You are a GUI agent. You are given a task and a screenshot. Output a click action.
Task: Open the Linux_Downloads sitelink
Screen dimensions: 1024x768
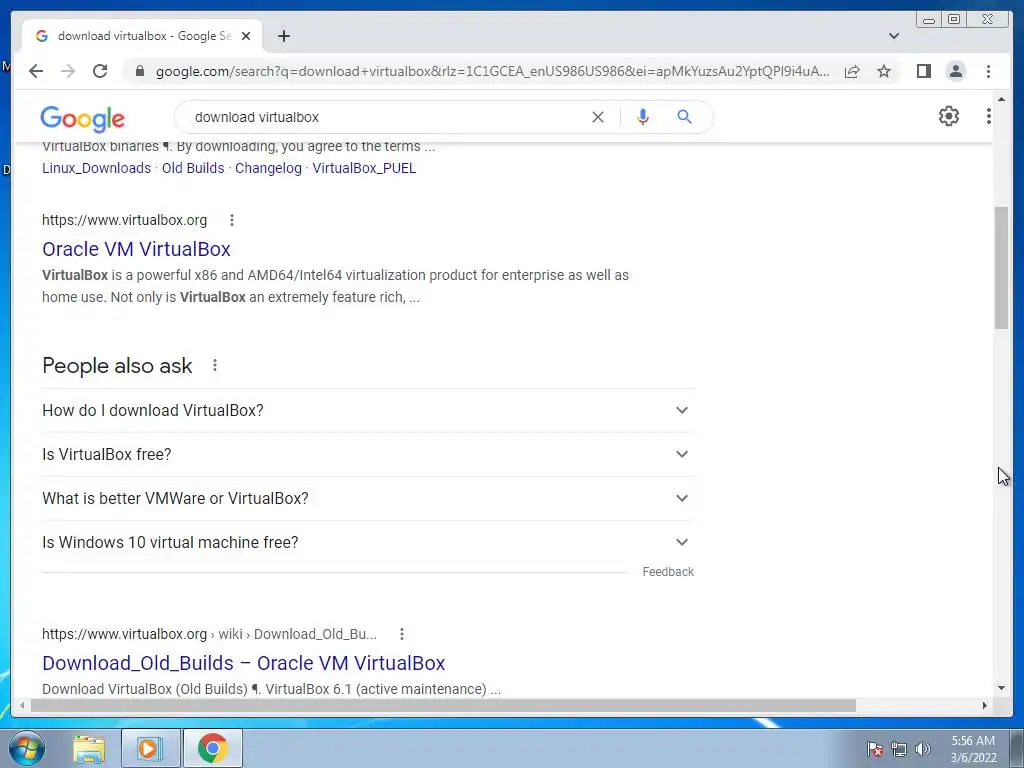click(97, 168)
